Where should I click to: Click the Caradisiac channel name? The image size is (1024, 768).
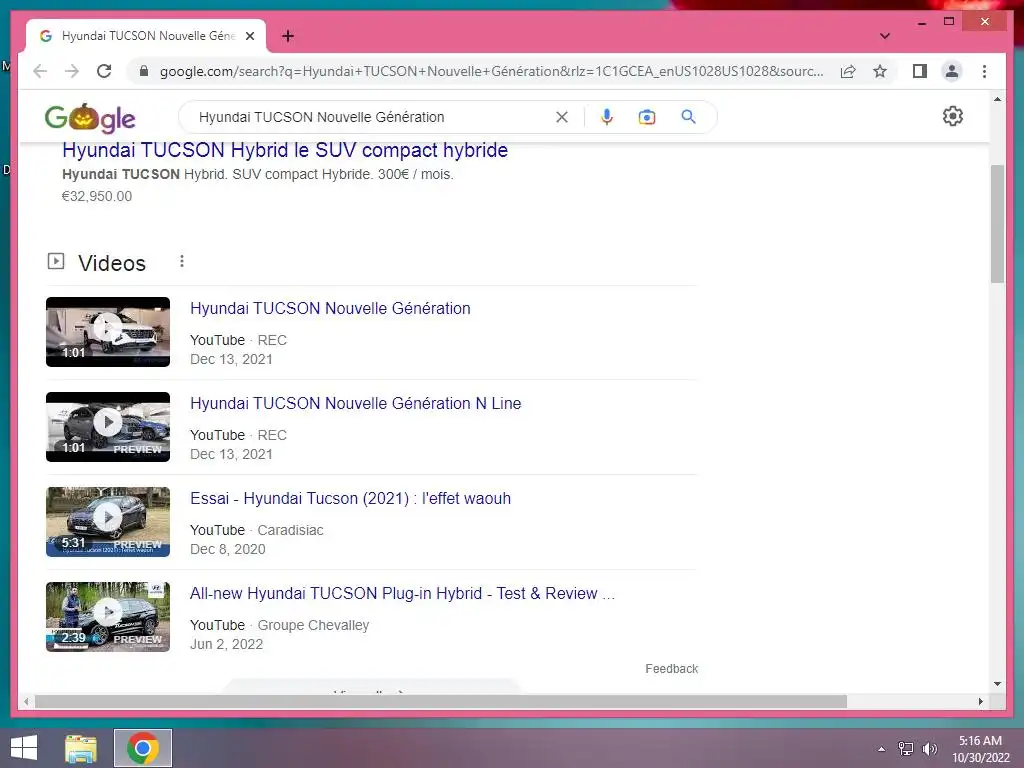[290, 530]
